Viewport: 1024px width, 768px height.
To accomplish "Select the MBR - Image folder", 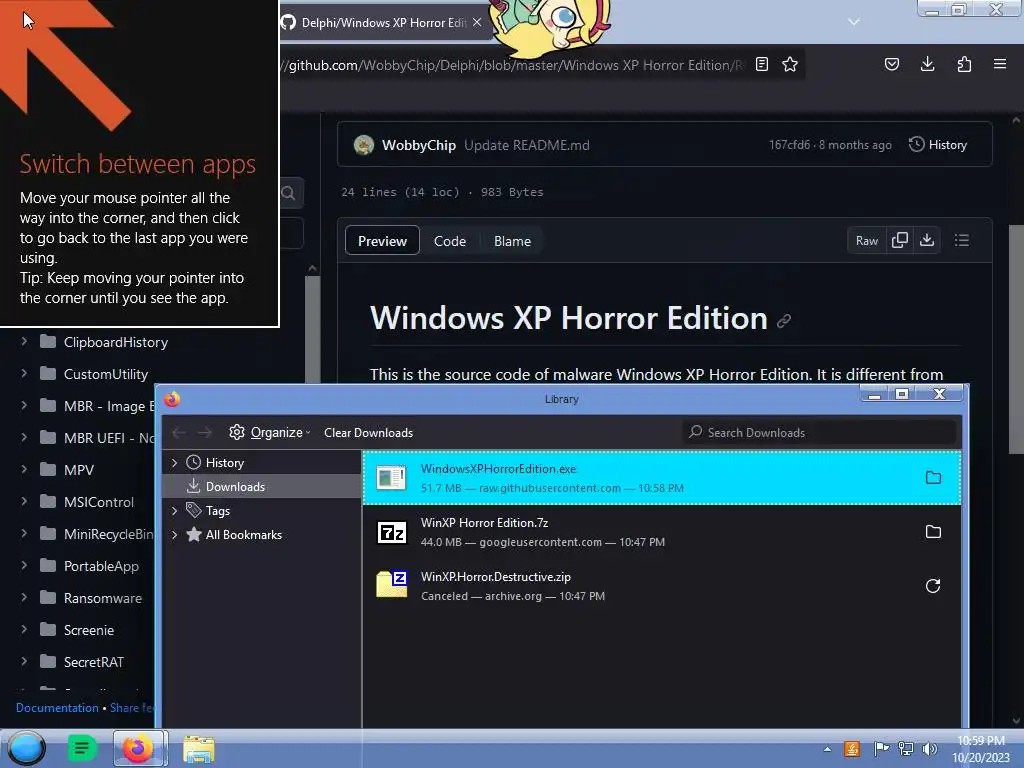I will (108, 406).
